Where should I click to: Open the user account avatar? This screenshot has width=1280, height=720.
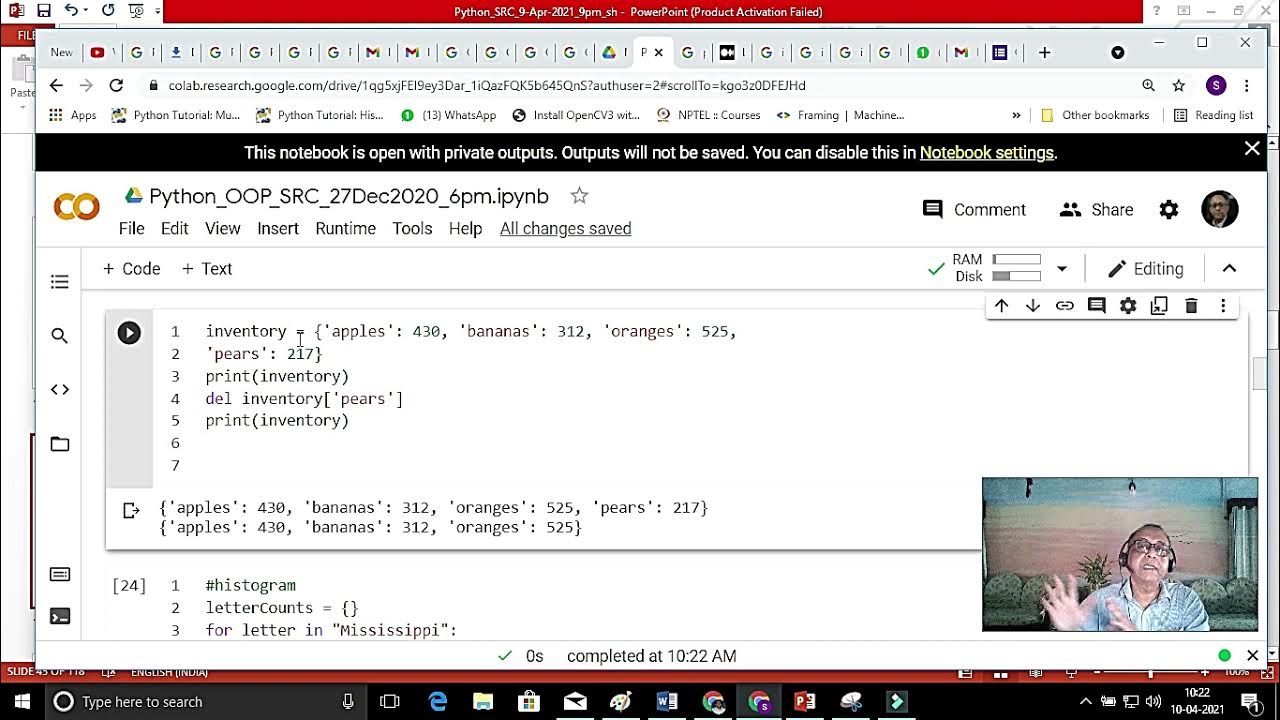(1219, 209)
